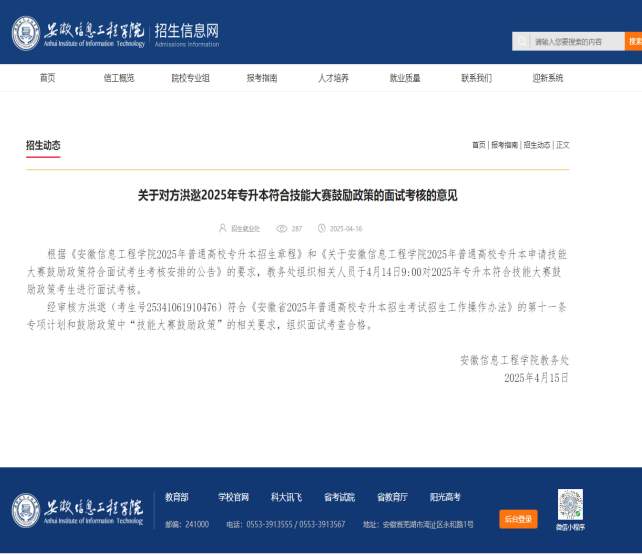Select 报考指南 in the top navigation
The width and height of the screenshot is (642, 555).
tap(262, 78)
